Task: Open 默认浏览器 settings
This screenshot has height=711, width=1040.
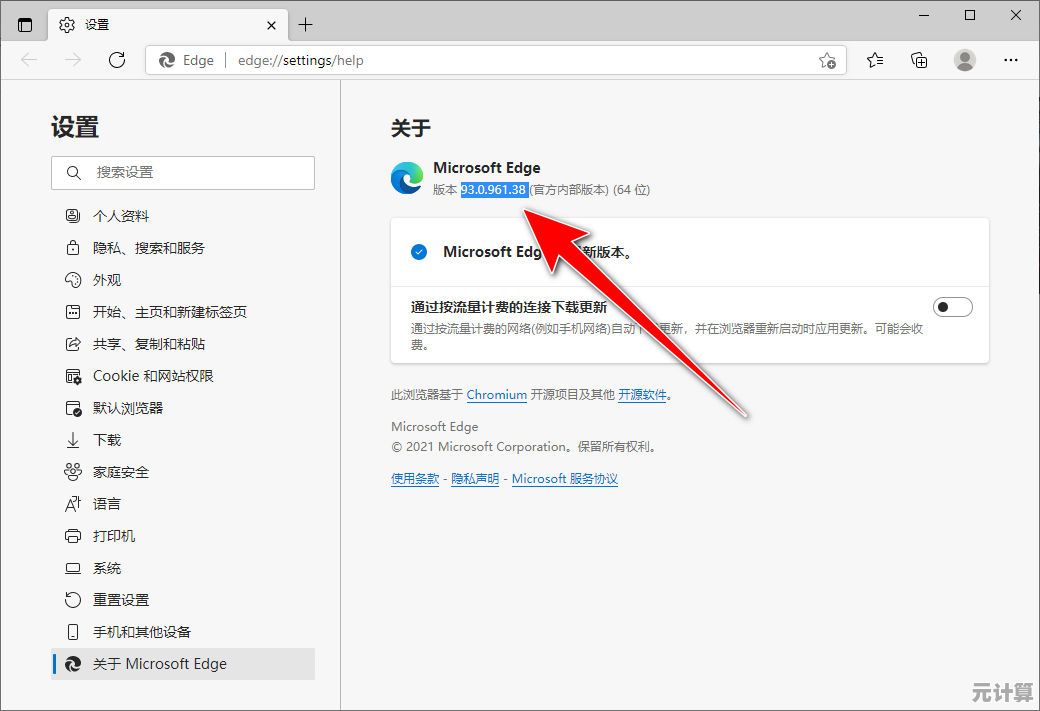Action: [183, 408]
